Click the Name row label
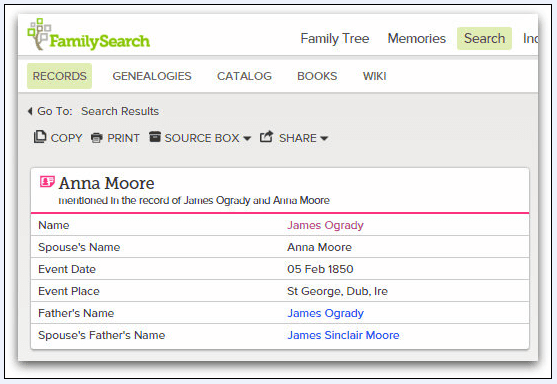The width and height of the screenshot is (557, 384). tap(54, 225)
